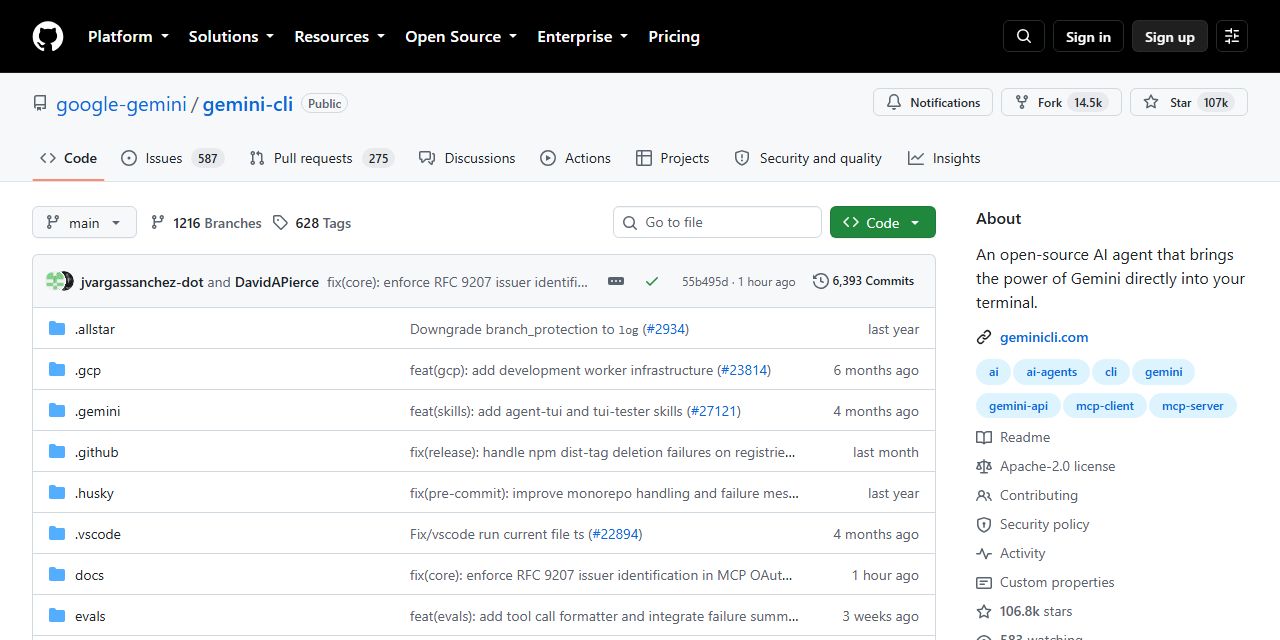Switch to the Insights tab
The height and width of the screenshot is (640, 1280).
944,158
